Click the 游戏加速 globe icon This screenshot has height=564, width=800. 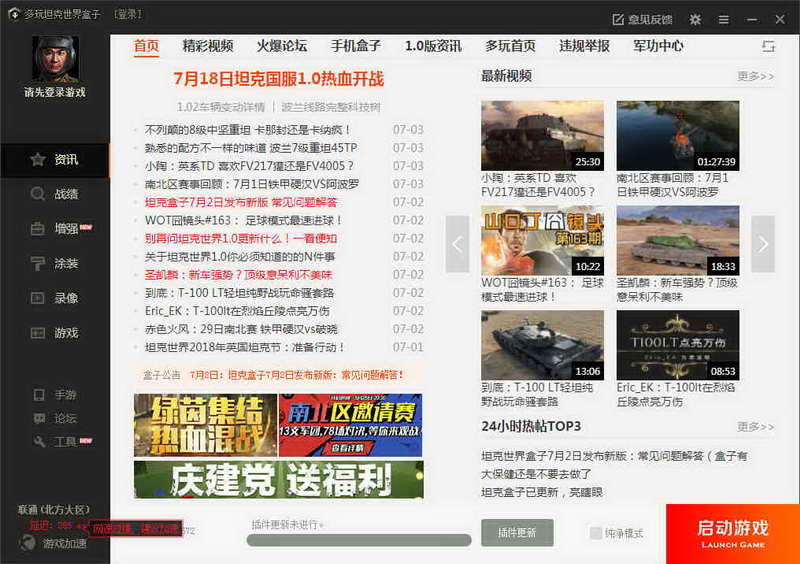coord(28,543)
